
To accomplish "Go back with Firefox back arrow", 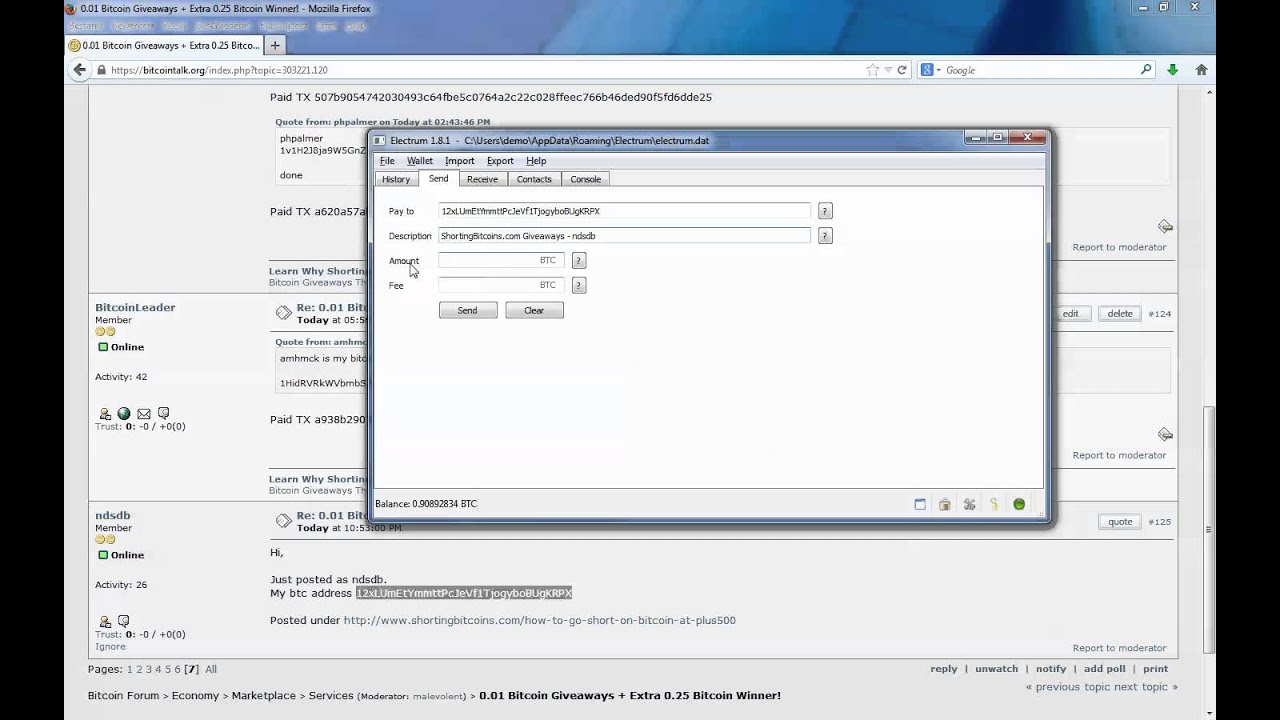I will (79, 70).
